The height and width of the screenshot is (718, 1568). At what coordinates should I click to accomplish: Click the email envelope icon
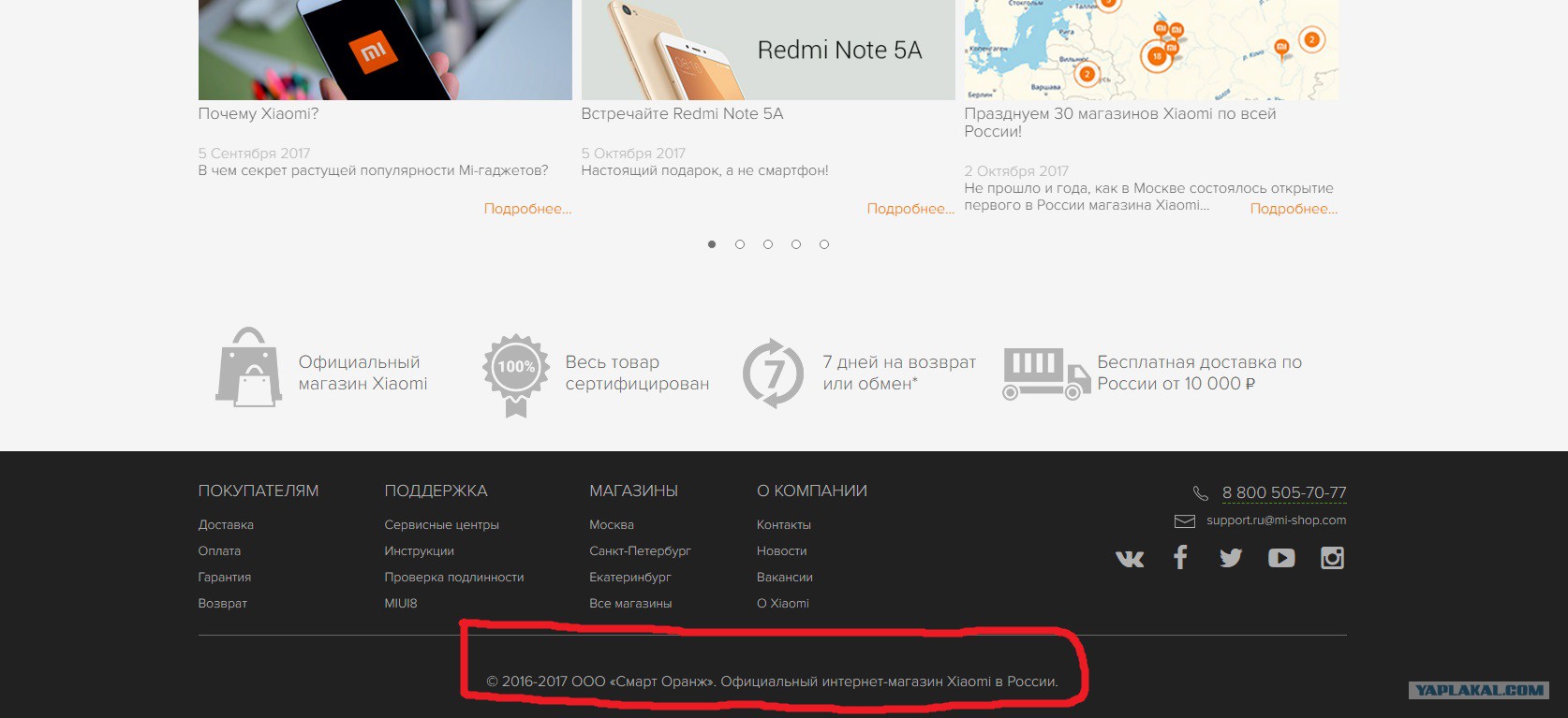pos(1185,520)
